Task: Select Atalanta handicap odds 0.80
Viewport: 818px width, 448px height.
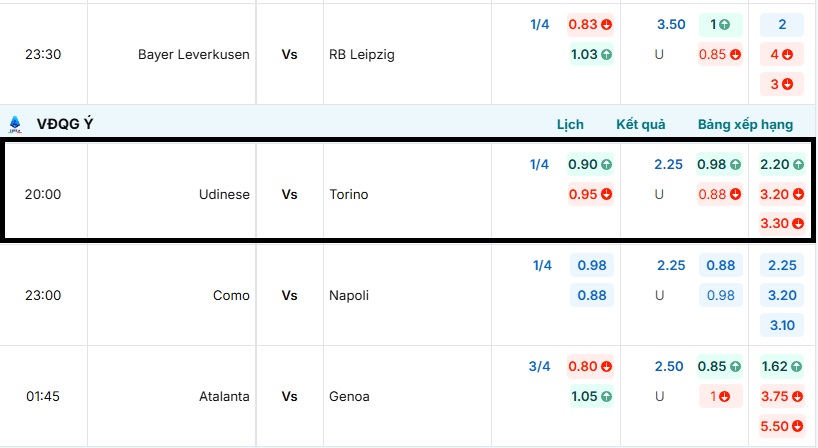Action: [x=590, y=366]
